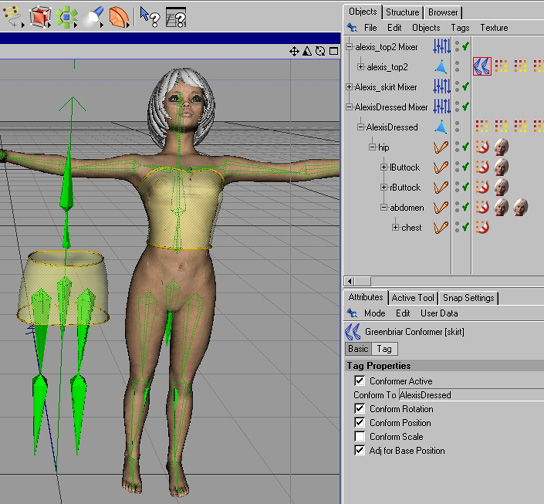Switch to the Structure tab
Image resolution: width=544 pixels, height=504 pixels.
click(x=402, y=12)
